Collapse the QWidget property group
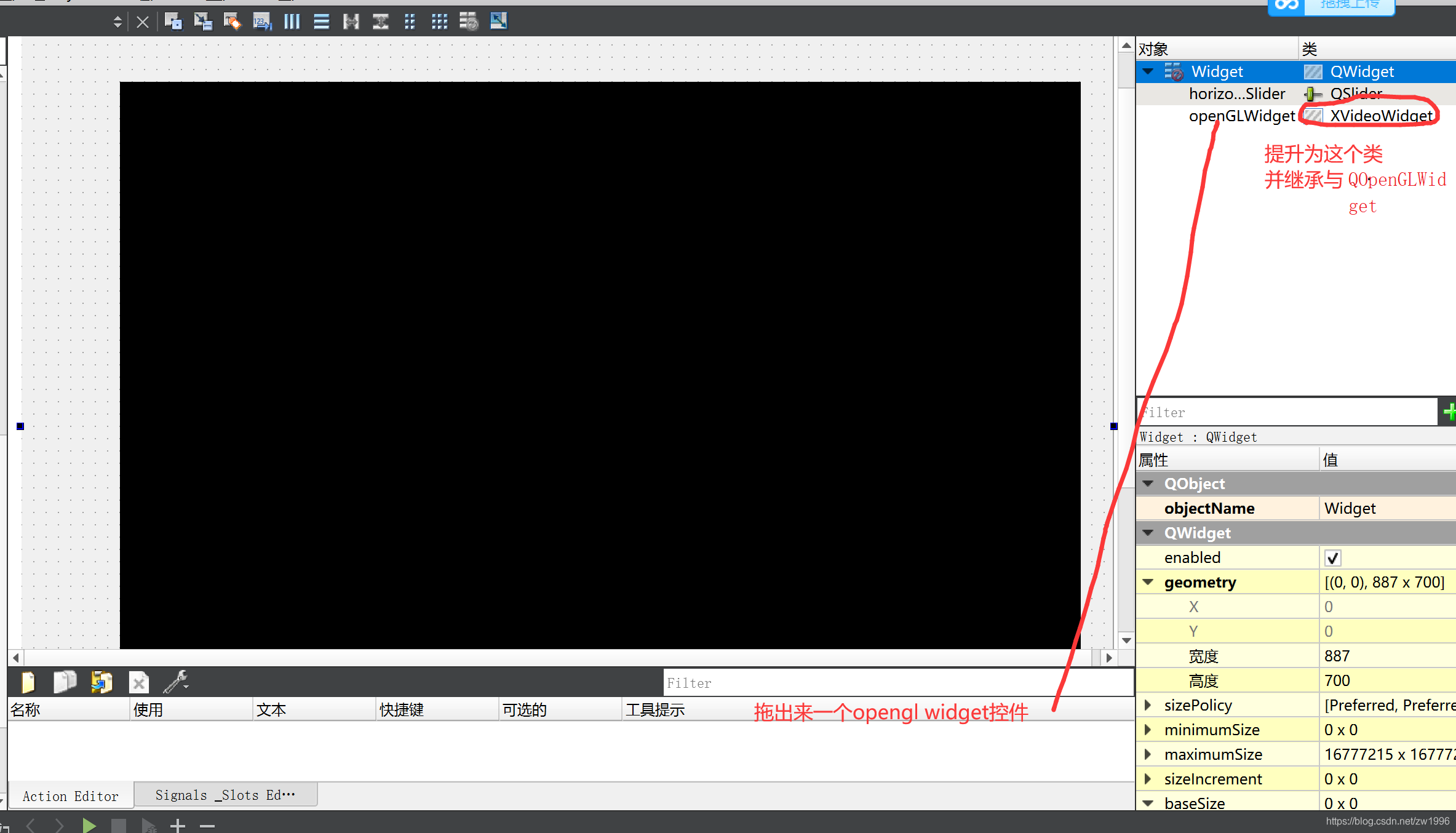Viewport: 1456px width, 833px height. tap(1148, 533)
